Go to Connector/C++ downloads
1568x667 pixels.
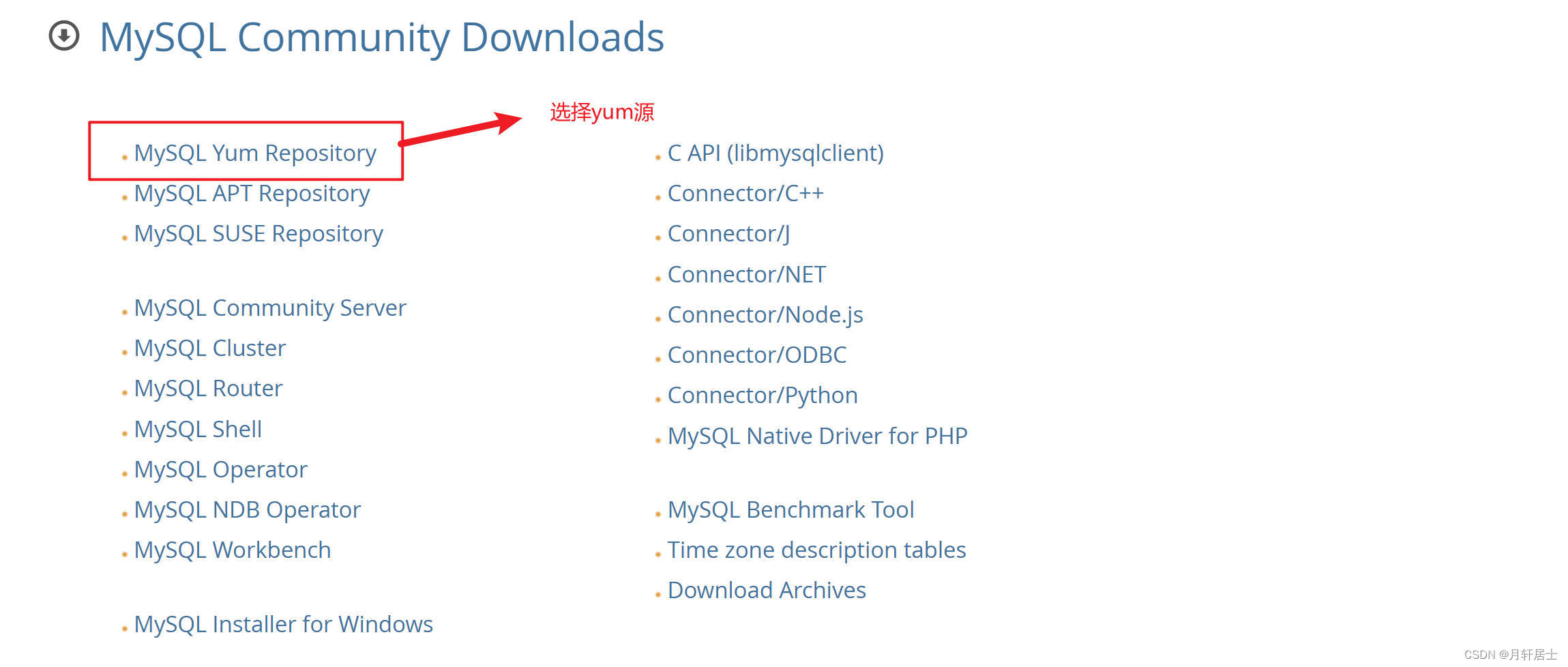(x=745, y=194)
